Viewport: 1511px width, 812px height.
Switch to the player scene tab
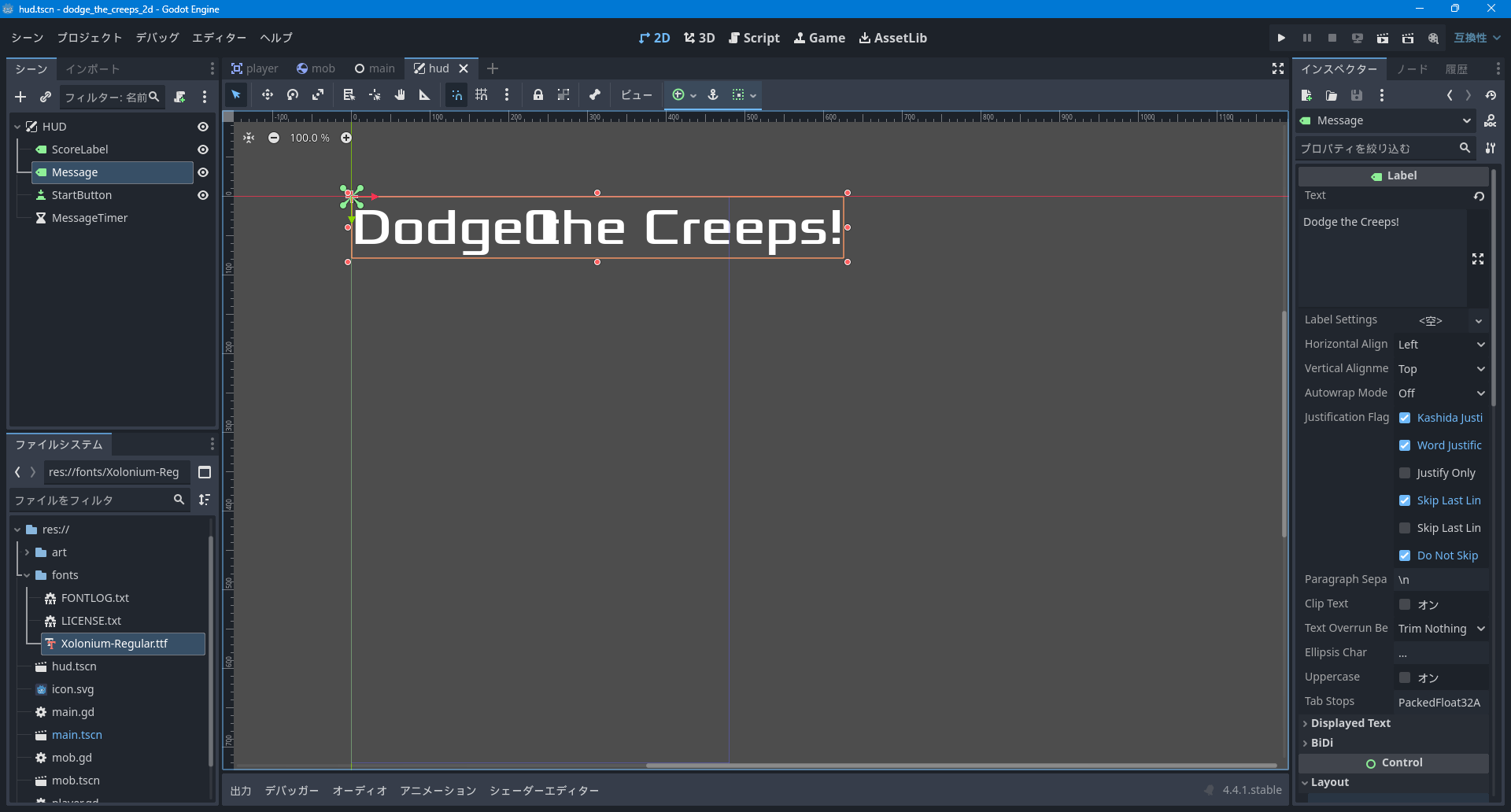coord(255,68)
